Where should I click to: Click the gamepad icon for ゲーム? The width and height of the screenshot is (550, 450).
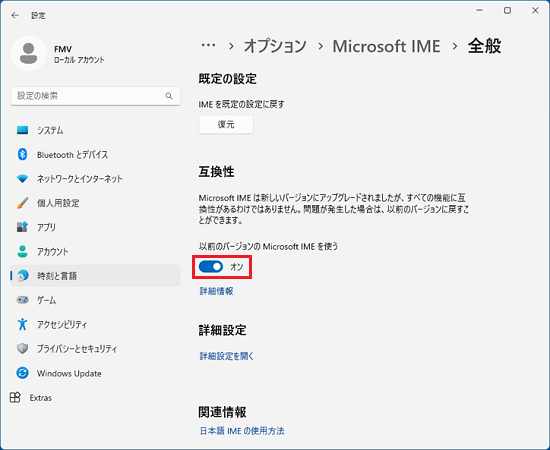22,300
